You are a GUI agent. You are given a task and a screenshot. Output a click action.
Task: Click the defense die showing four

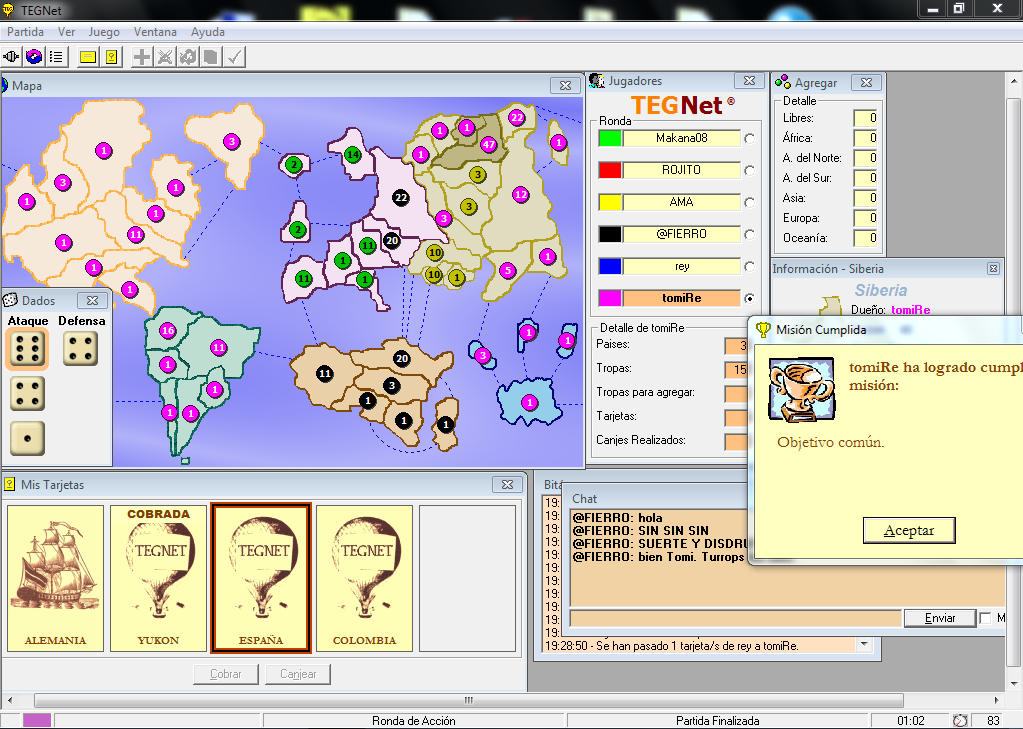80,349
